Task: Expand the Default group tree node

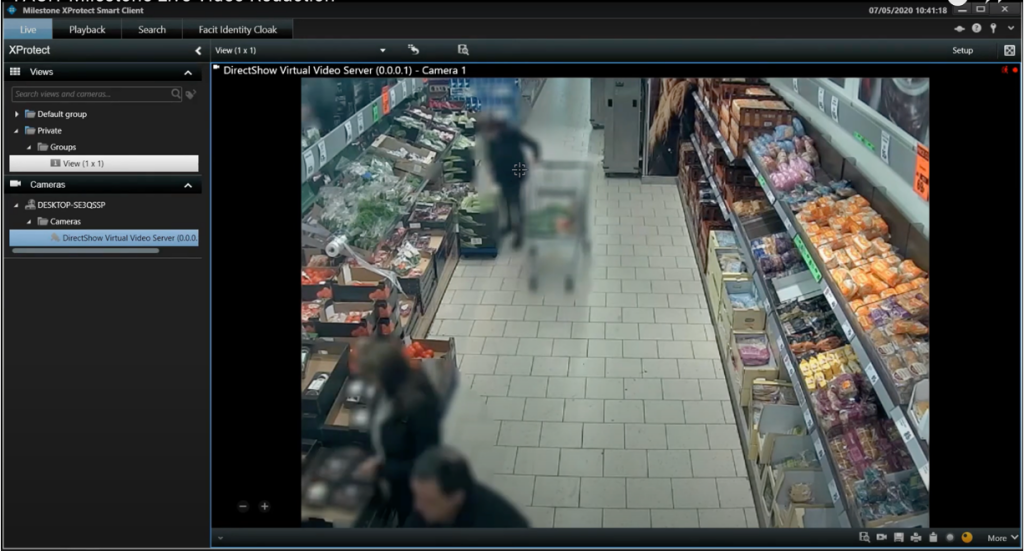Action: pyautogui.click(x=17, y=114)
